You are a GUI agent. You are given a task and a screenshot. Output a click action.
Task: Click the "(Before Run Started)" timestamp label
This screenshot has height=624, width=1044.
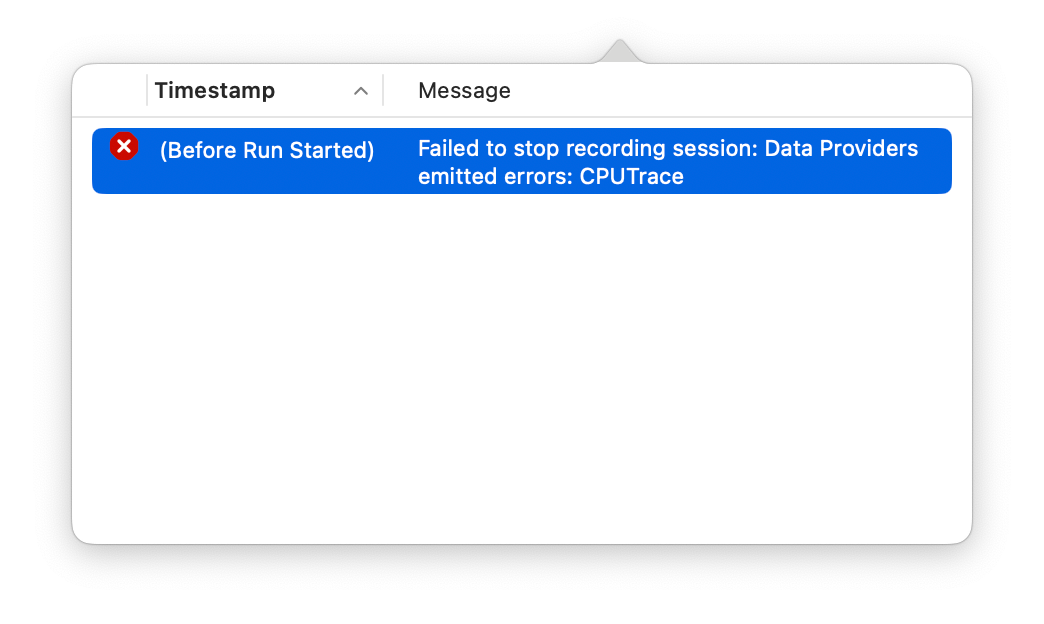pyautogui.click(x=266, y=149)
